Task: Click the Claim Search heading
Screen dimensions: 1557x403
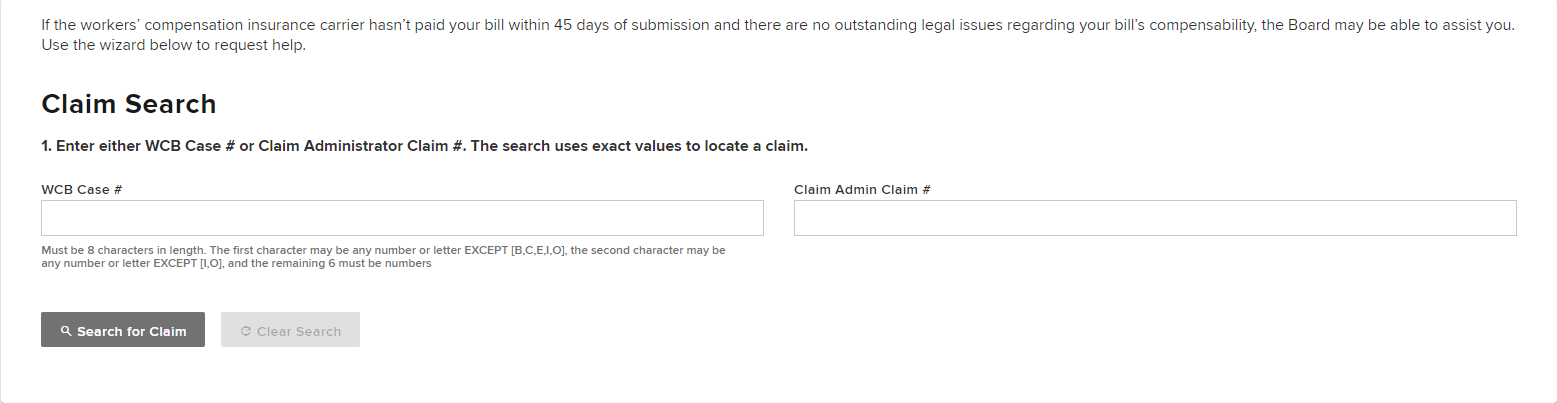Action: coord(128,104)
